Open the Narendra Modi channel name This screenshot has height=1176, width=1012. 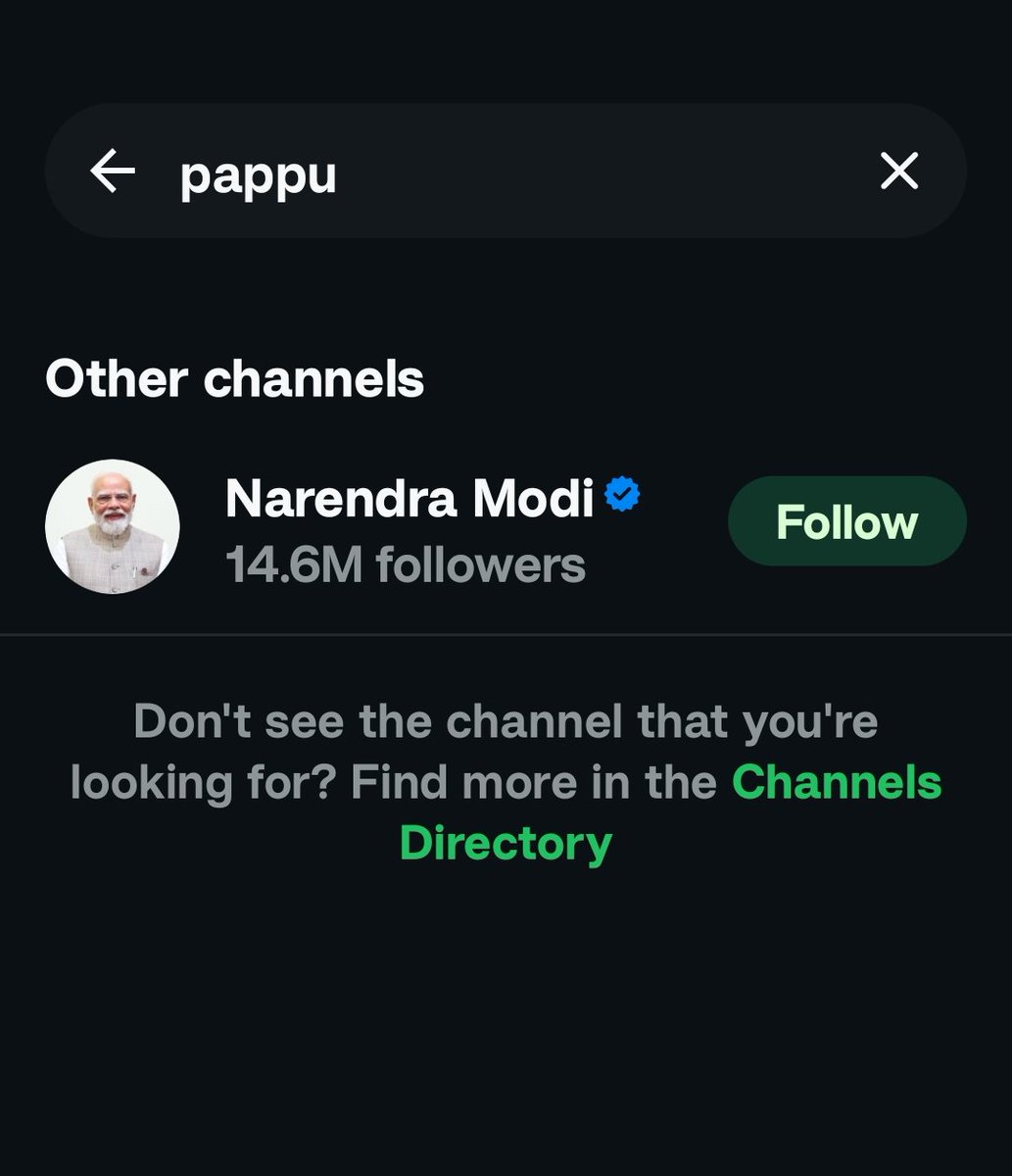click(x=410, y=498)
